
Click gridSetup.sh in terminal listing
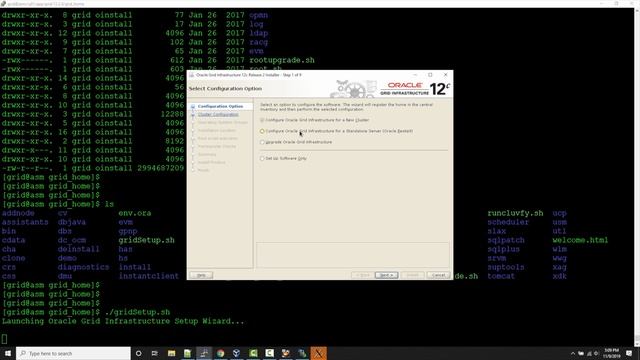(x=147, y=240)
